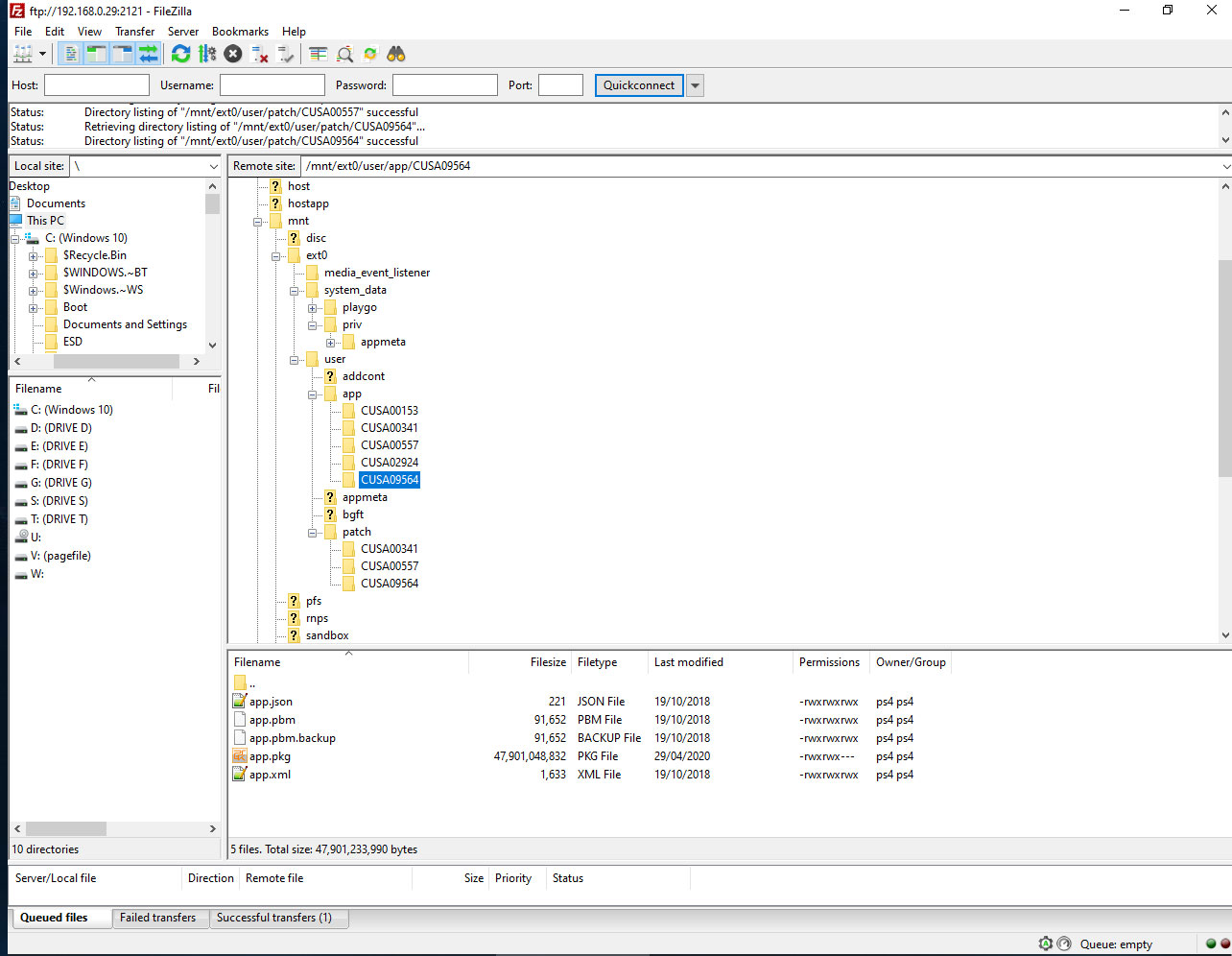1232x956 pixels.
Task: Click the app.pkg file icon
Action: tap(240, 756)
